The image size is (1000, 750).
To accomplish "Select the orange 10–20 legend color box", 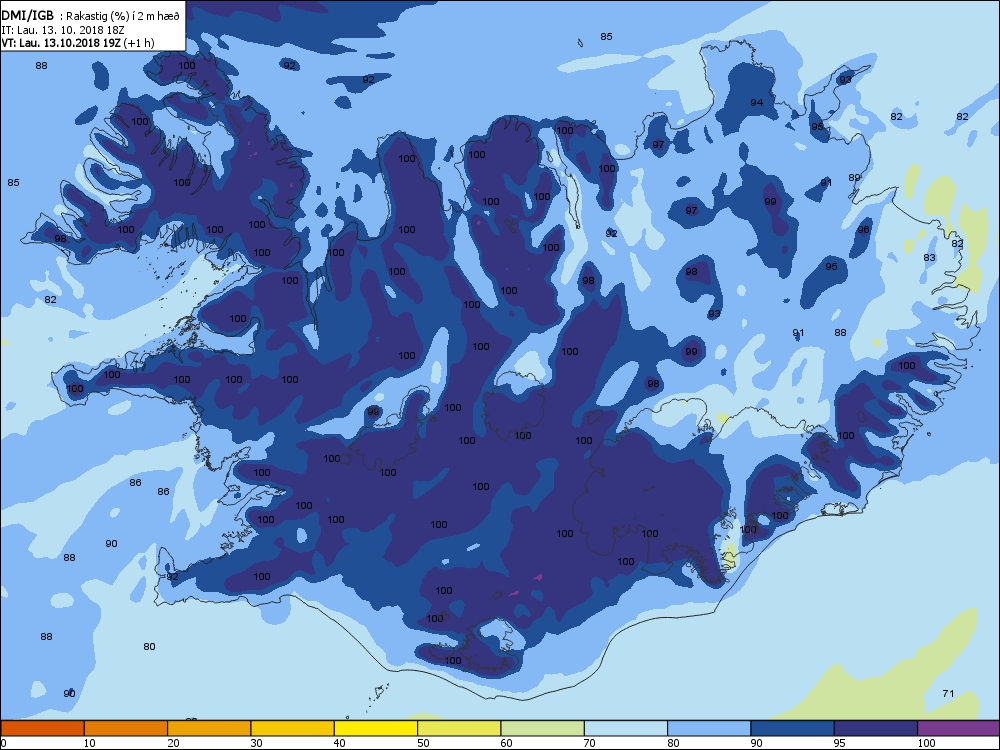I will 126,728.
